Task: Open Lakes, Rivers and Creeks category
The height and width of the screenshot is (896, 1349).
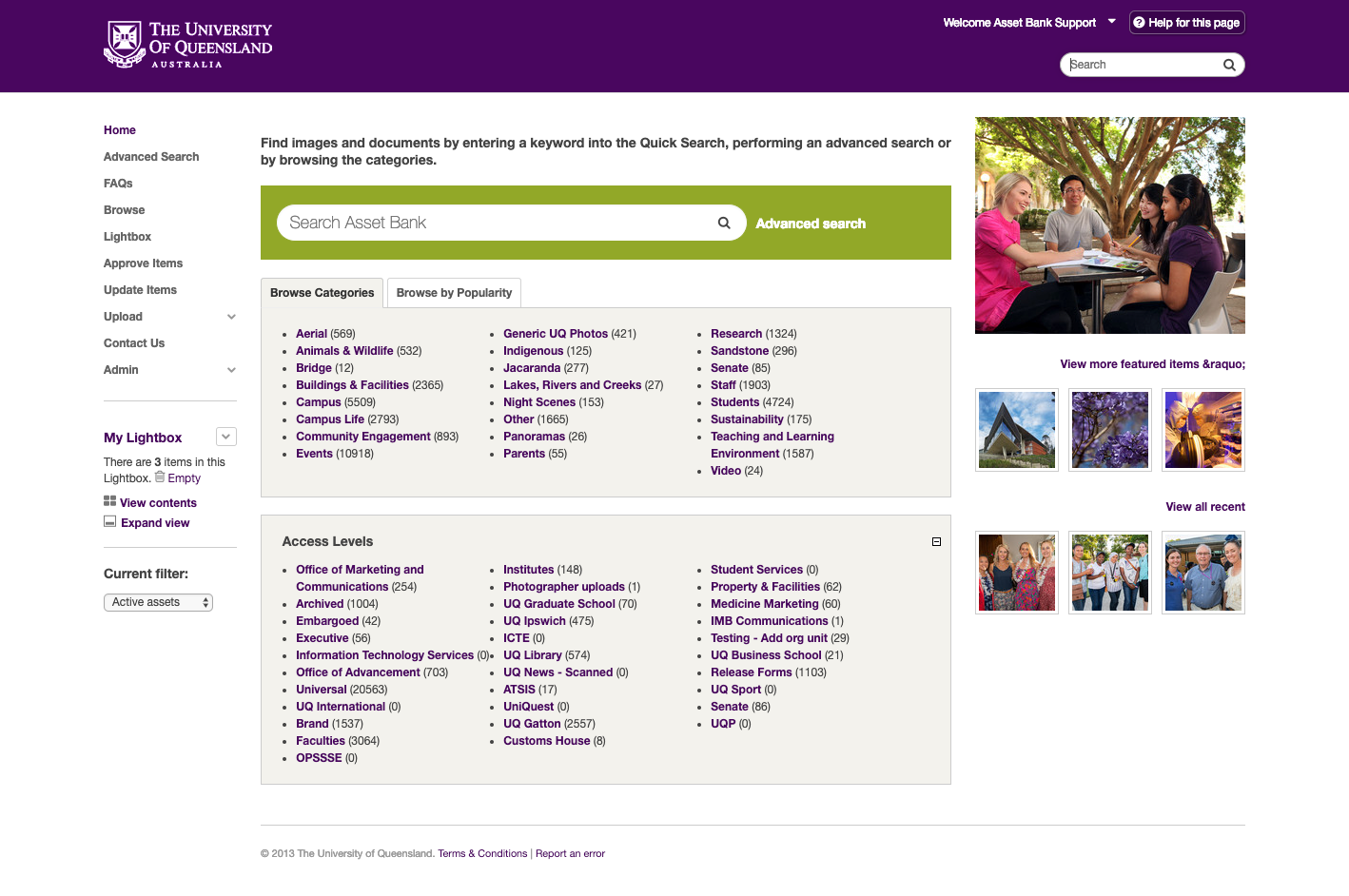Action: coord(572,385)
